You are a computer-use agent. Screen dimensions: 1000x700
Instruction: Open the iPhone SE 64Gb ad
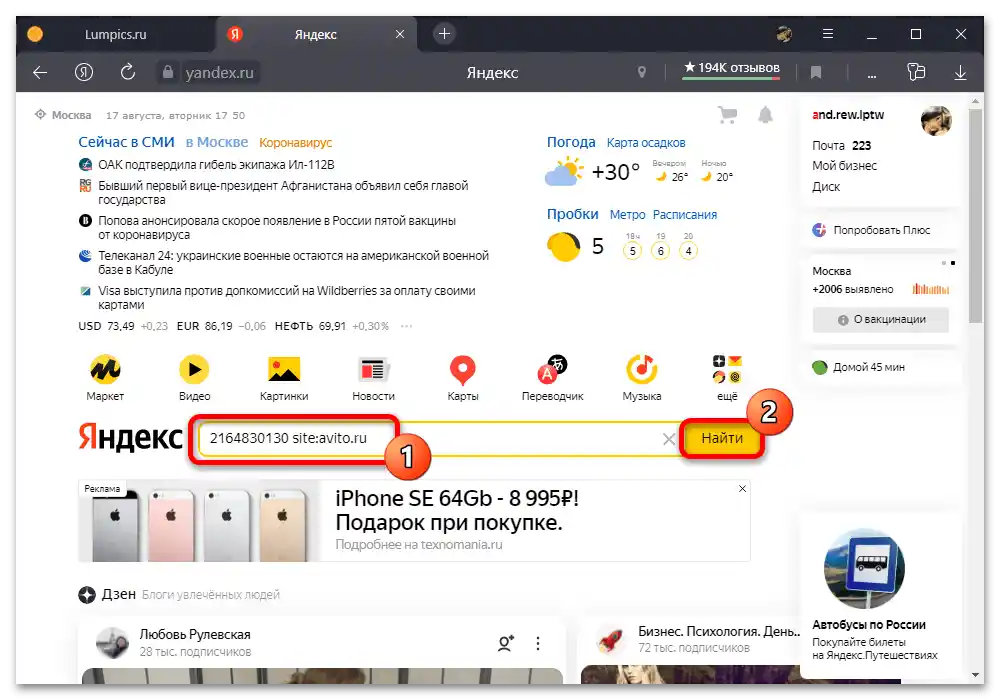point(457,510)
